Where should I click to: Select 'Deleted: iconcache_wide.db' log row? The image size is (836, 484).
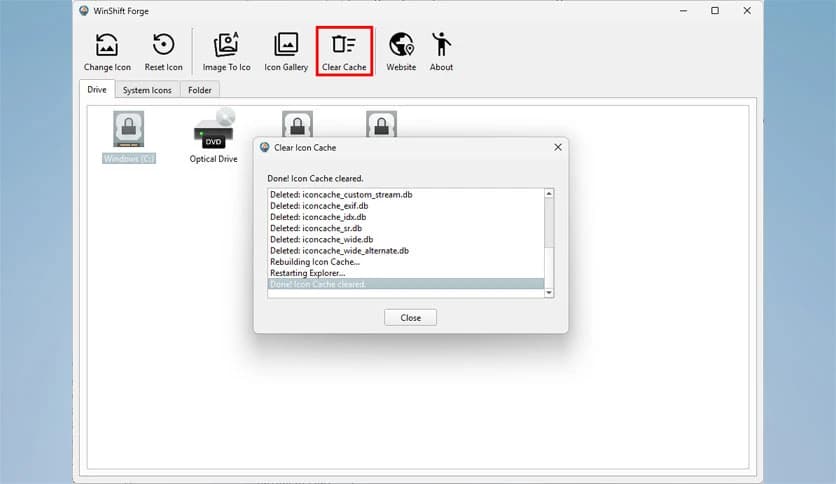pyautogui.click(x=405, y=239)
